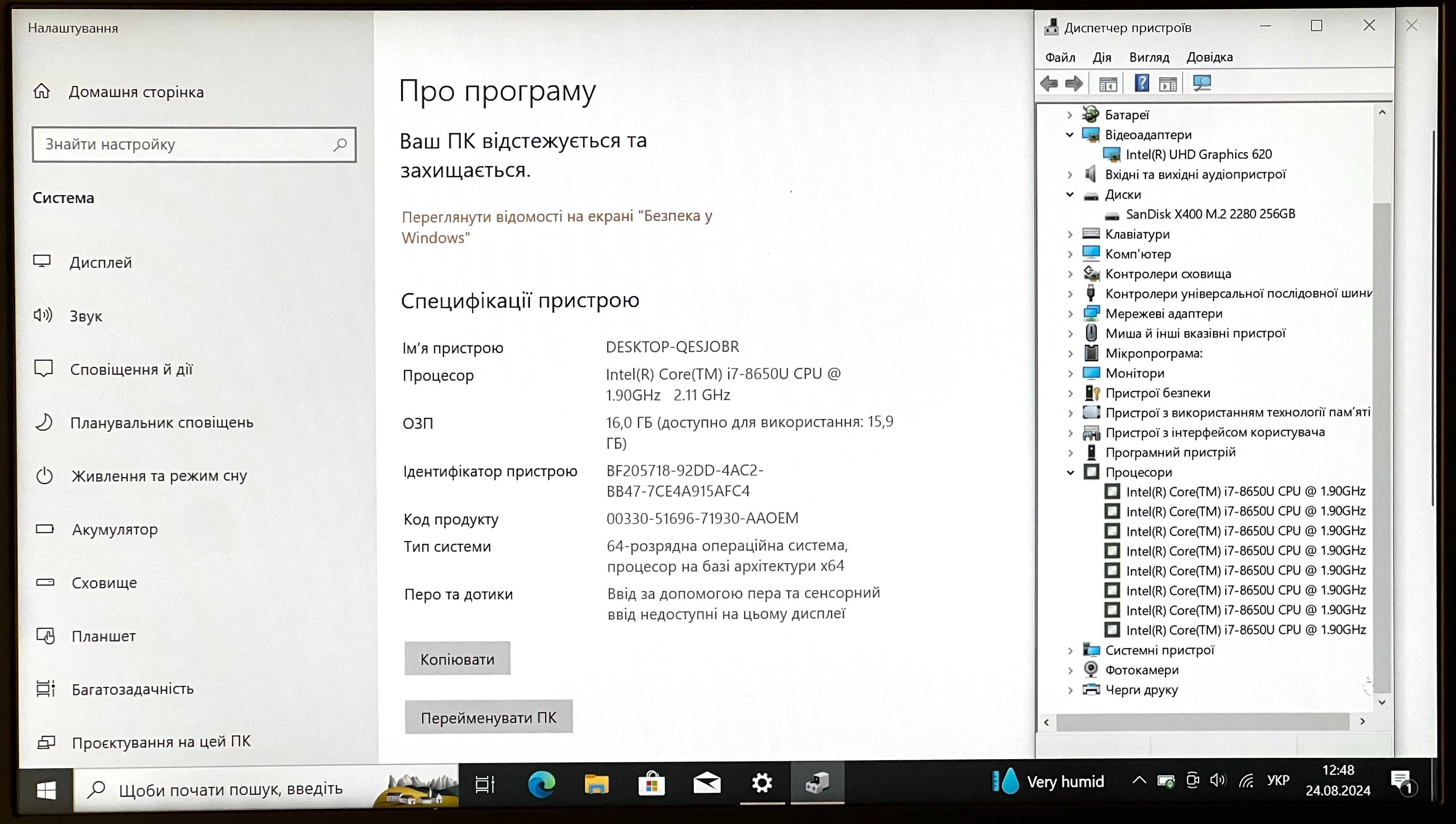Expand the Клавіатури node
1456x824 pixels.
[1069, 234]
